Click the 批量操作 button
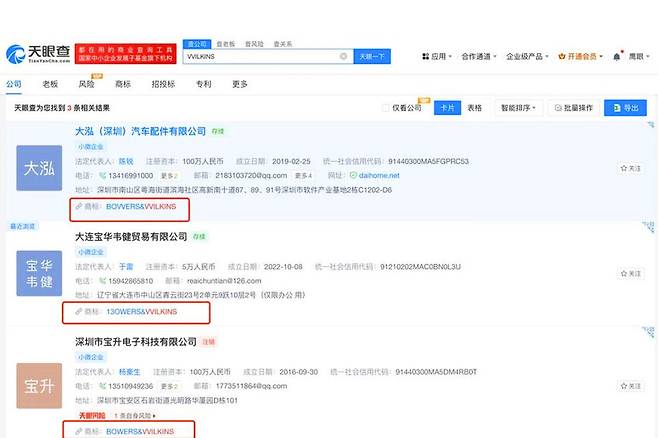 pyautogui.click(x=574, y=108)
